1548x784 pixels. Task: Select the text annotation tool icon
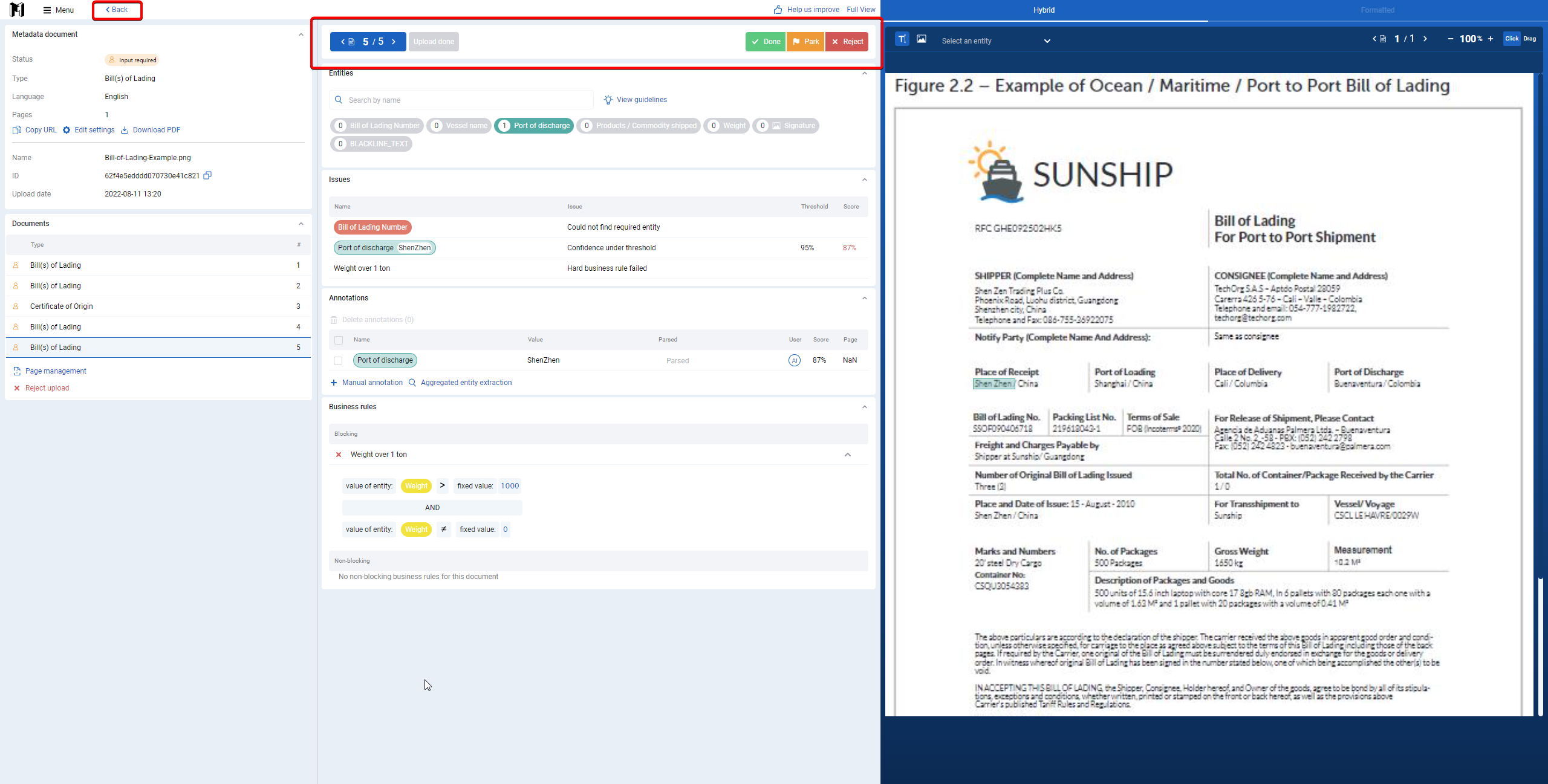(902, 39)
